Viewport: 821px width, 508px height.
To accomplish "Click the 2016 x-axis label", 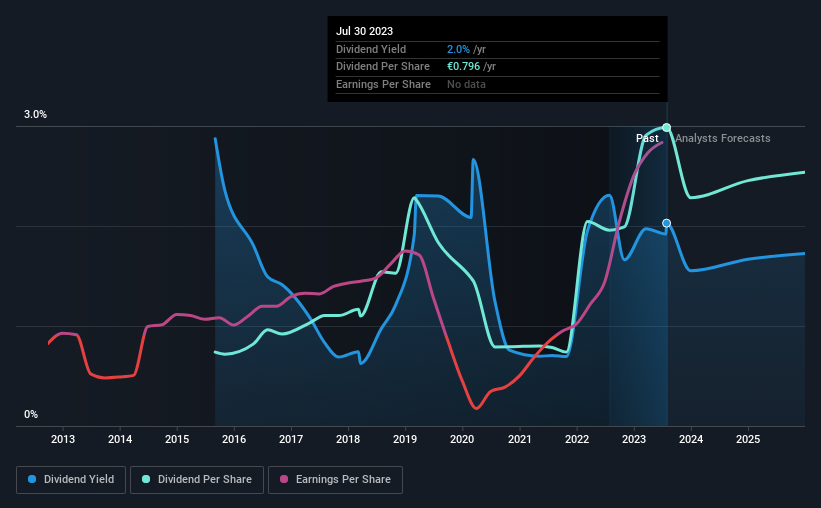I will tap(234, 439).
